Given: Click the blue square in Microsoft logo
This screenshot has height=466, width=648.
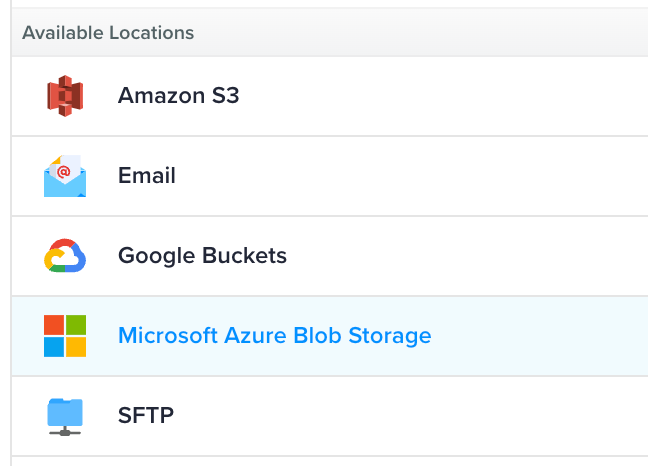Looking at the screenshot, I should tap(54, 347).
